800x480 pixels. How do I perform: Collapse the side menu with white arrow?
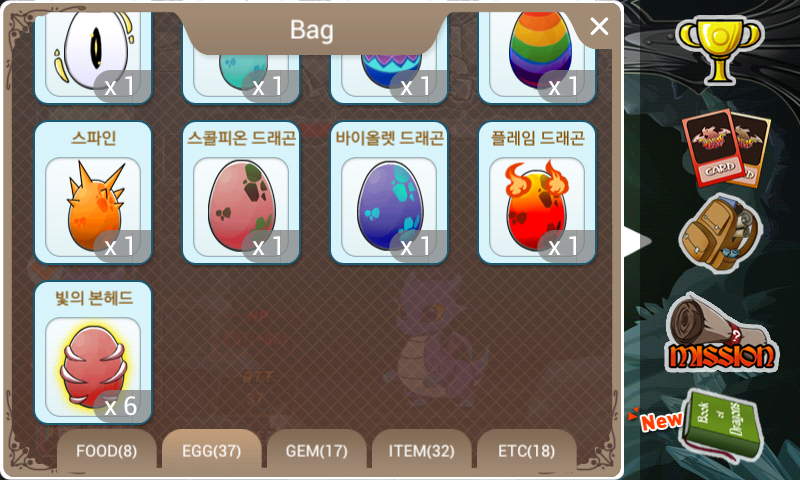[x=637, y=241]
